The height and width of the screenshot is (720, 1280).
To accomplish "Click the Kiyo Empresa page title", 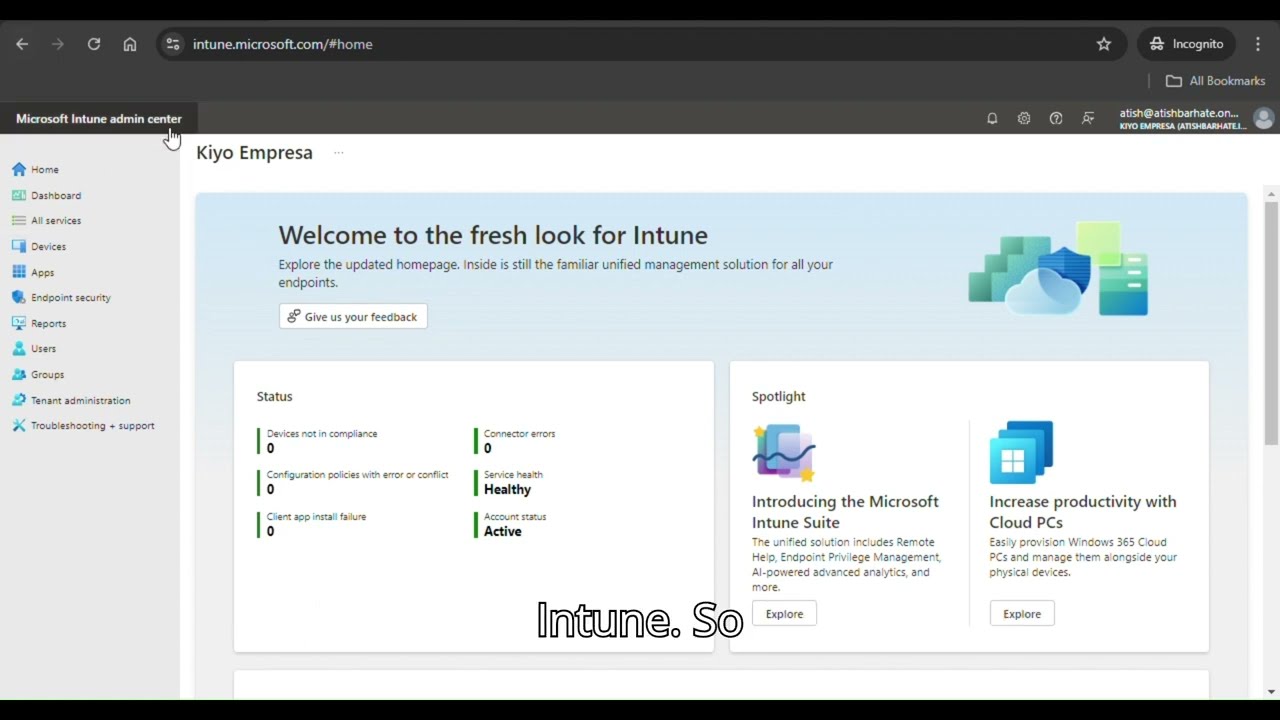I will [255, 153].
